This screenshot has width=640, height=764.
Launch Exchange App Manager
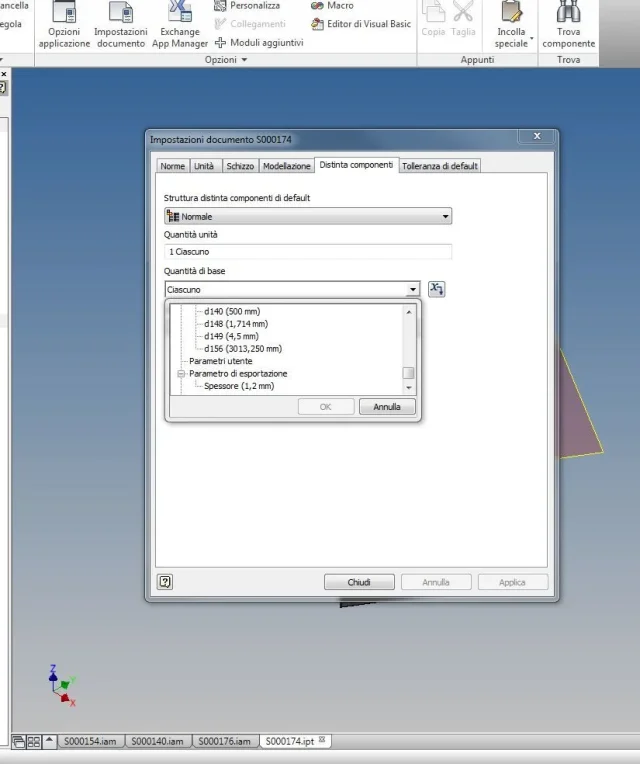(180, 24)
